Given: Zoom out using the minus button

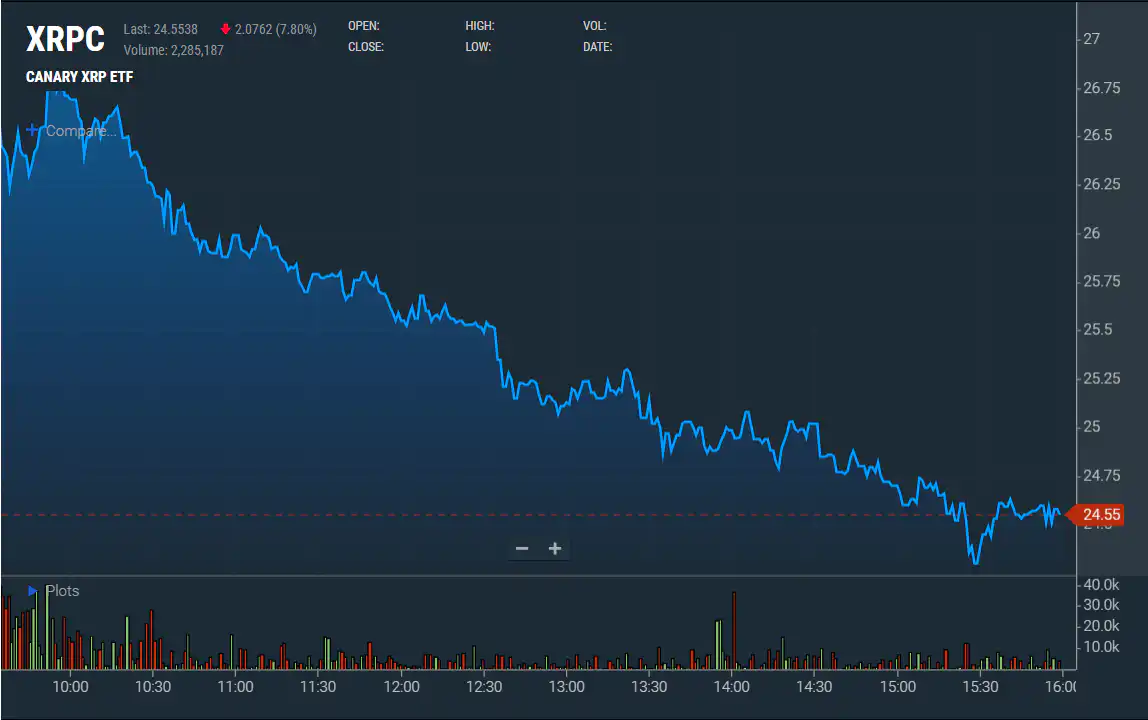Looking at the screenshot, I should 521,548.
